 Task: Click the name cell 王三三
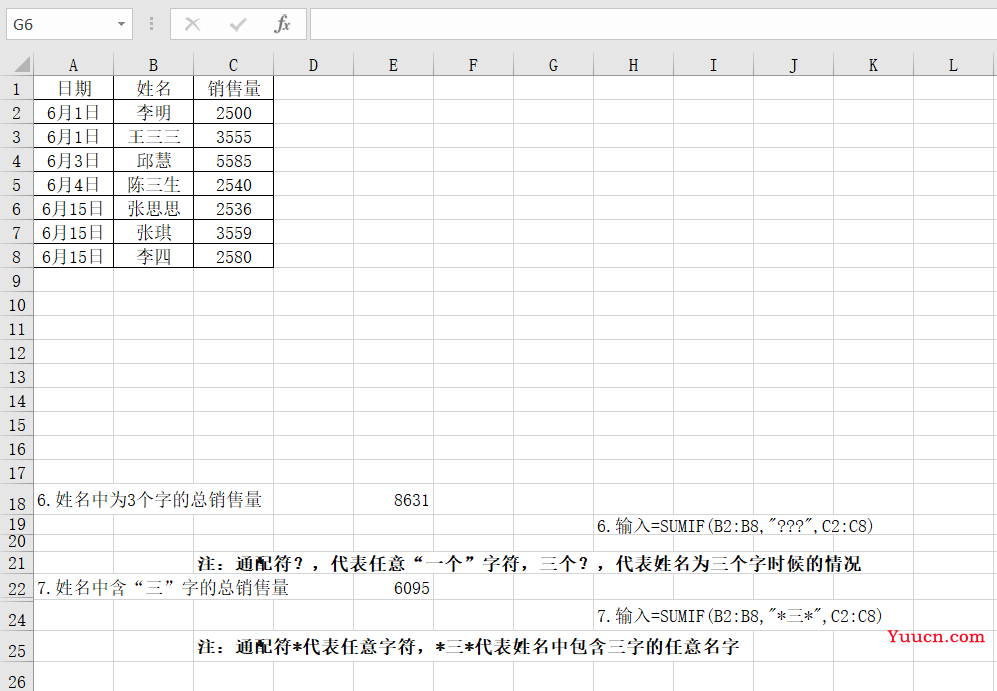pos(153,136)
